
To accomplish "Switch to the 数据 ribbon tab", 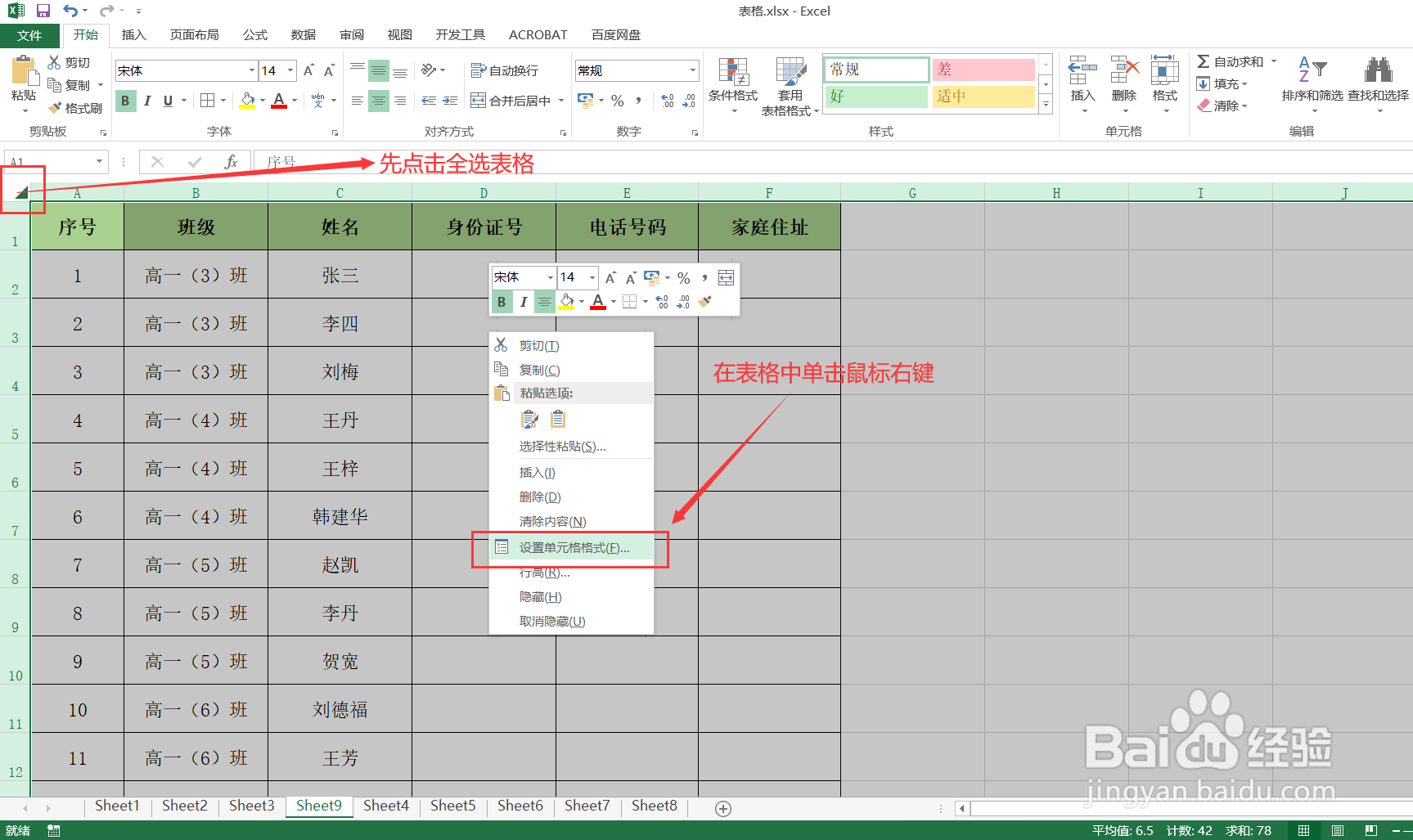I will pyautogui.click(x=304, y=35).
